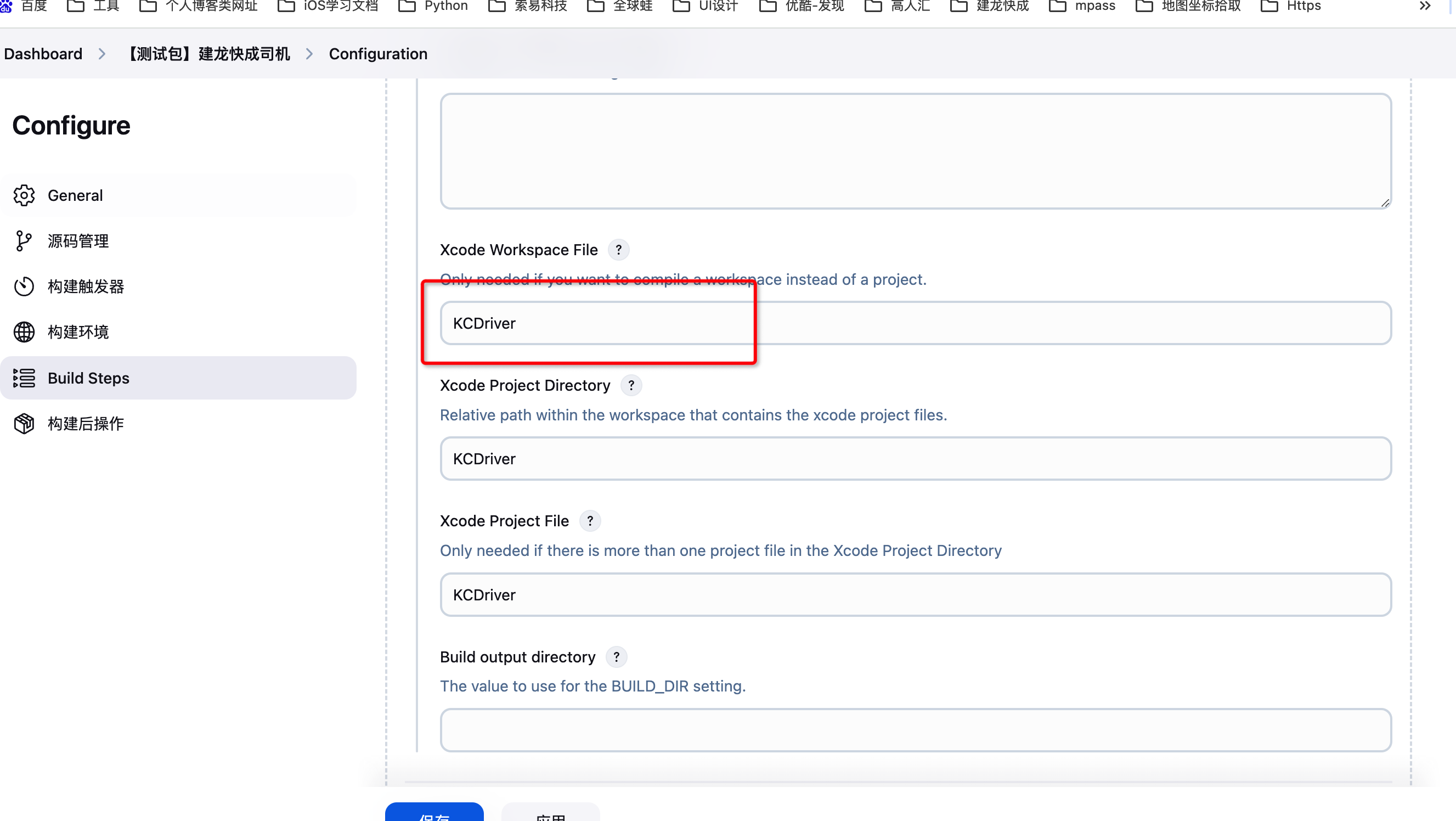1456x821 pixels.
Task: Click the 构建后操作 package icon
Action: (24, 424)
